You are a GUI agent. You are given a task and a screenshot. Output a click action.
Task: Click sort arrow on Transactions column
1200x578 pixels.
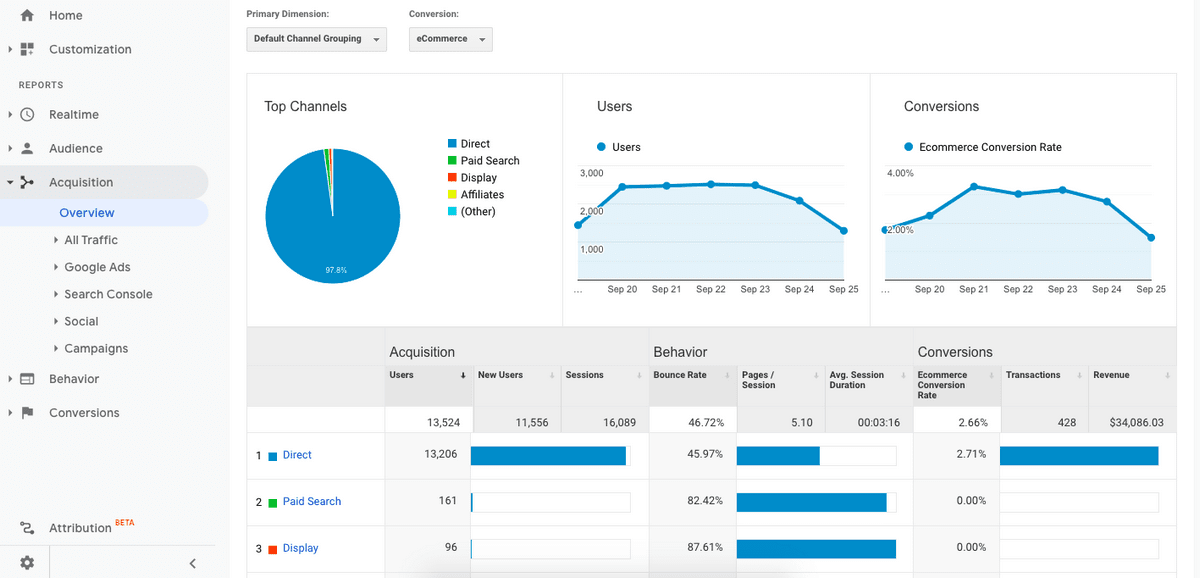point(1079,375)
